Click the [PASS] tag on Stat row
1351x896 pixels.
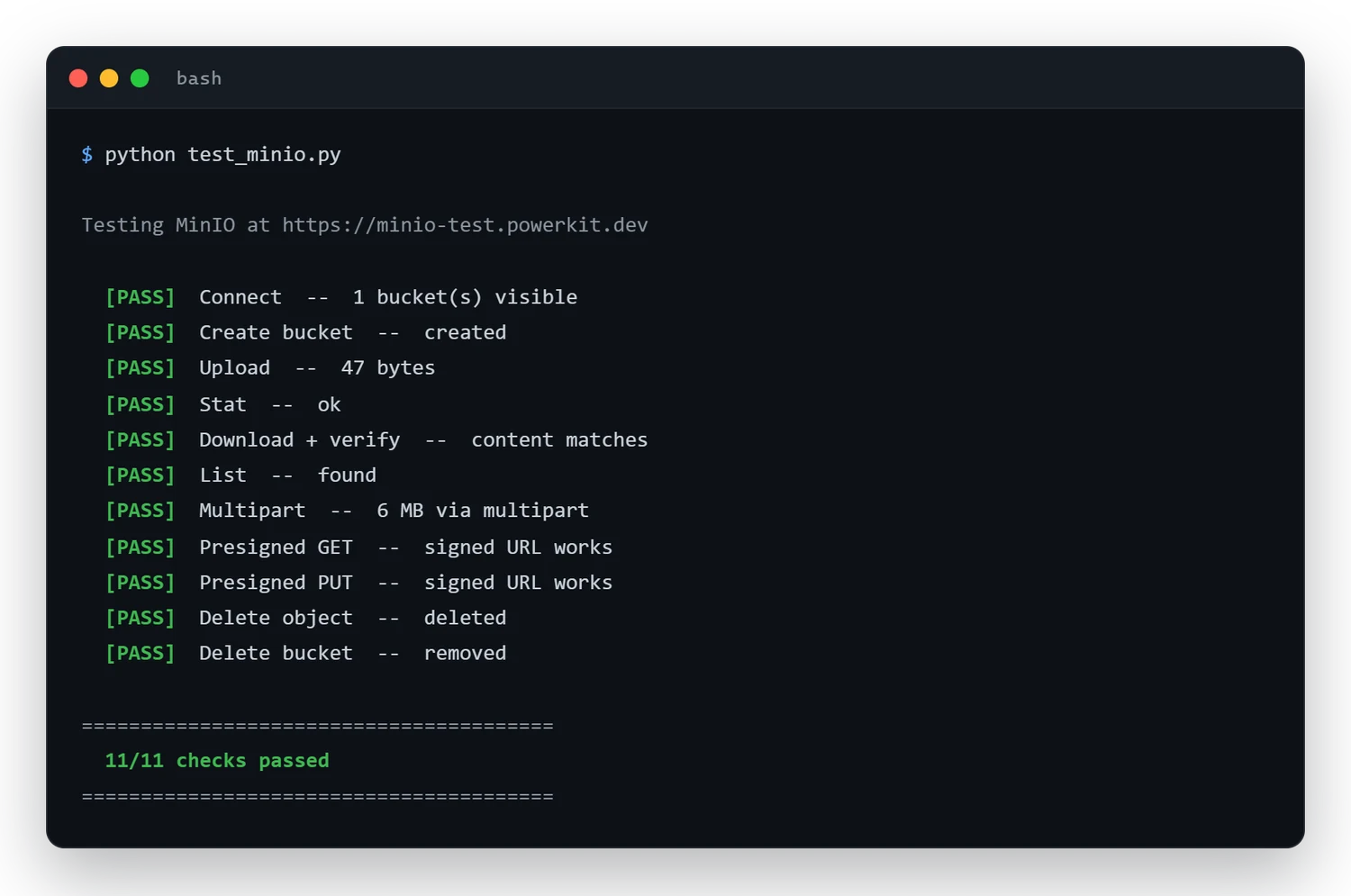[x=141, y=404]
